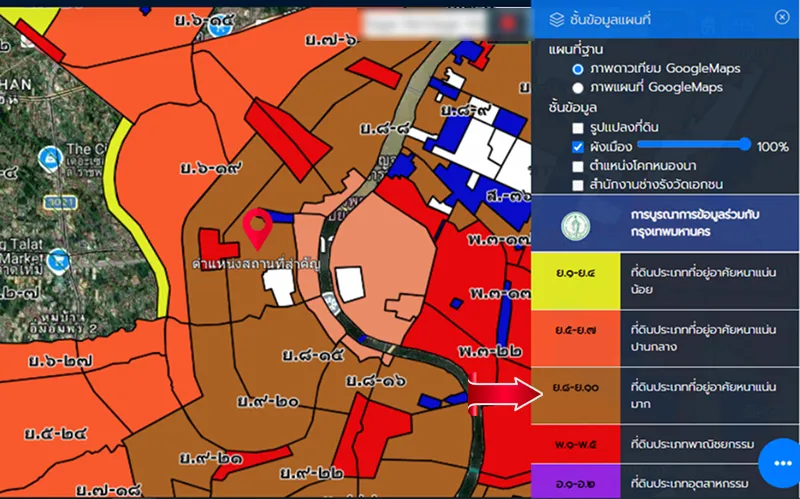Click the layers stack icon in panel header
The image size is (800, 499).
pos(557,19)
